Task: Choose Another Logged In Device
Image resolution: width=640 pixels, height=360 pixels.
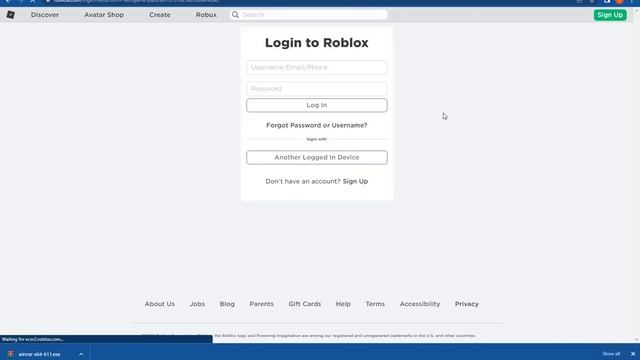Action: tap(317, 157)
